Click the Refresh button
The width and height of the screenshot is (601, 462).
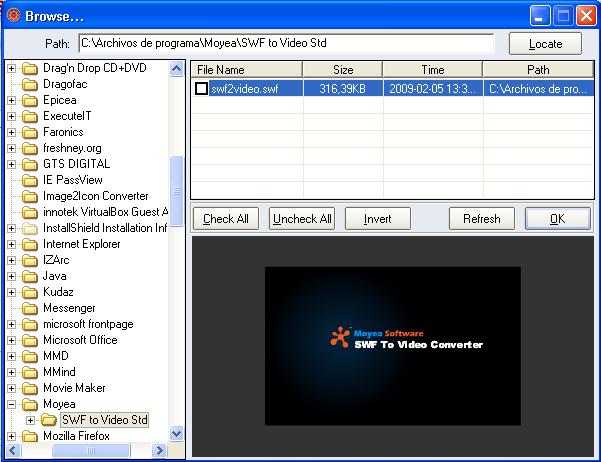pyautogui.click(x=482, y=219)
